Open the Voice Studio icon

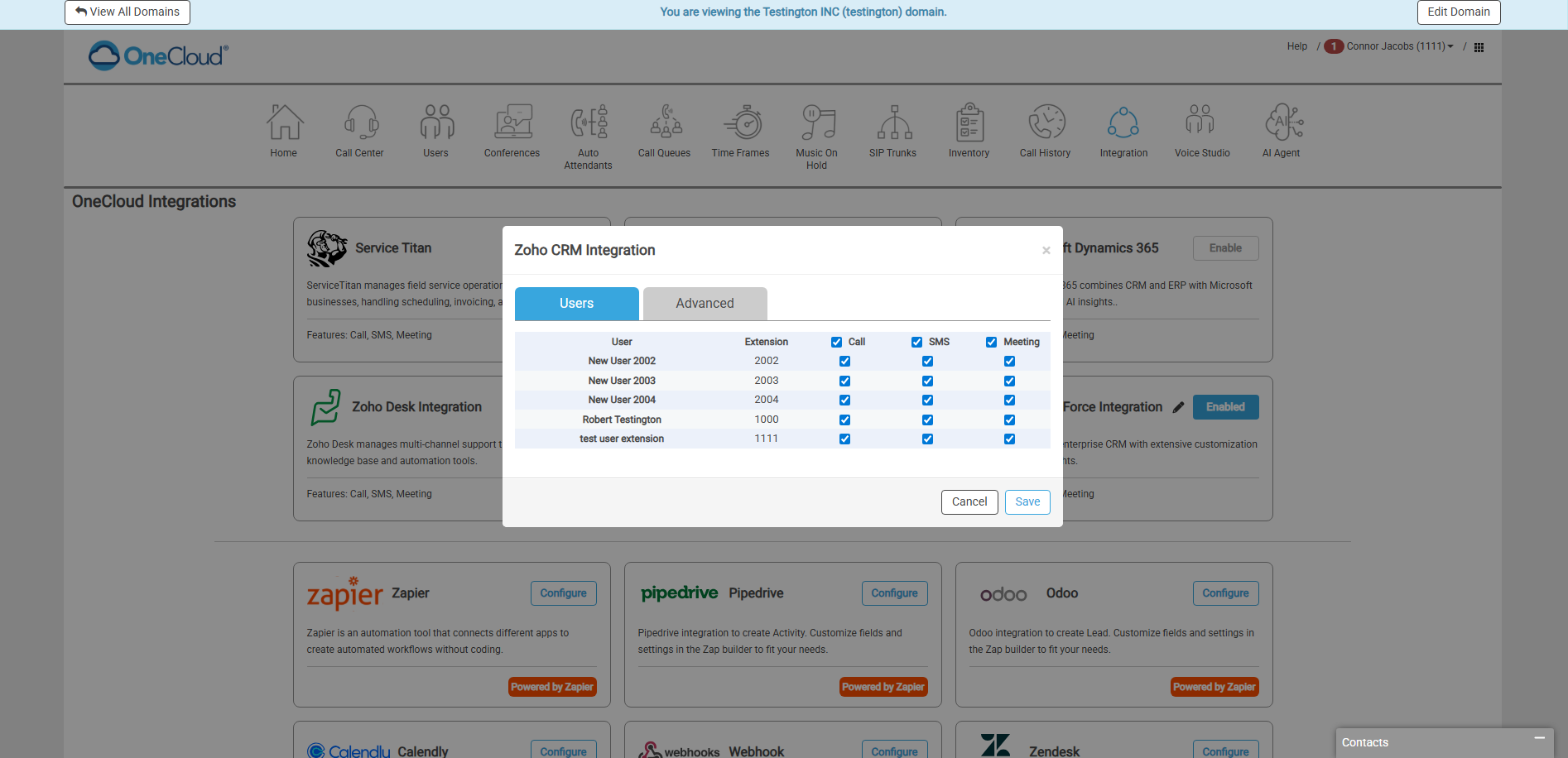pos(1200,122)
